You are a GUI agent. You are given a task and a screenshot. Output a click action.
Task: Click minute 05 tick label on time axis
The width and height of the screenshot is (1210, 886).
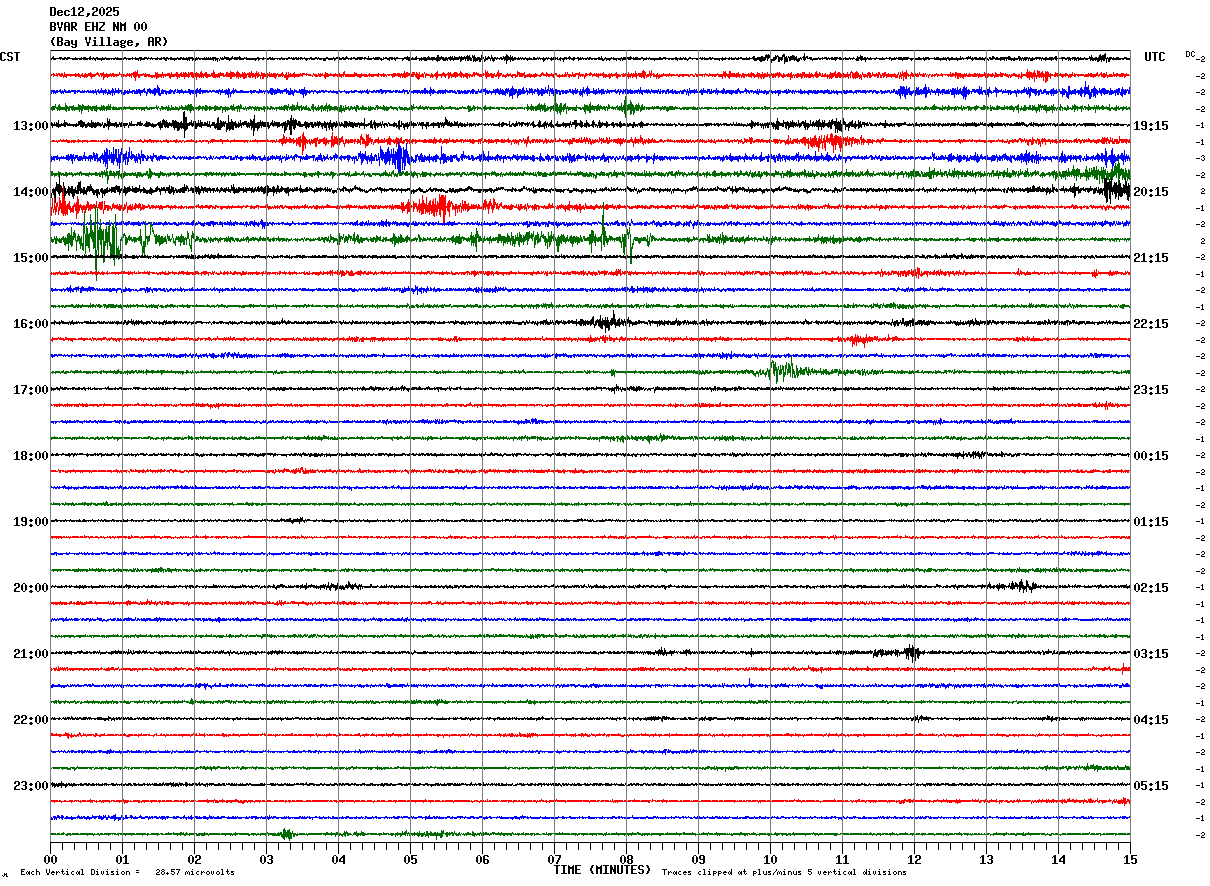pos(410,859)
